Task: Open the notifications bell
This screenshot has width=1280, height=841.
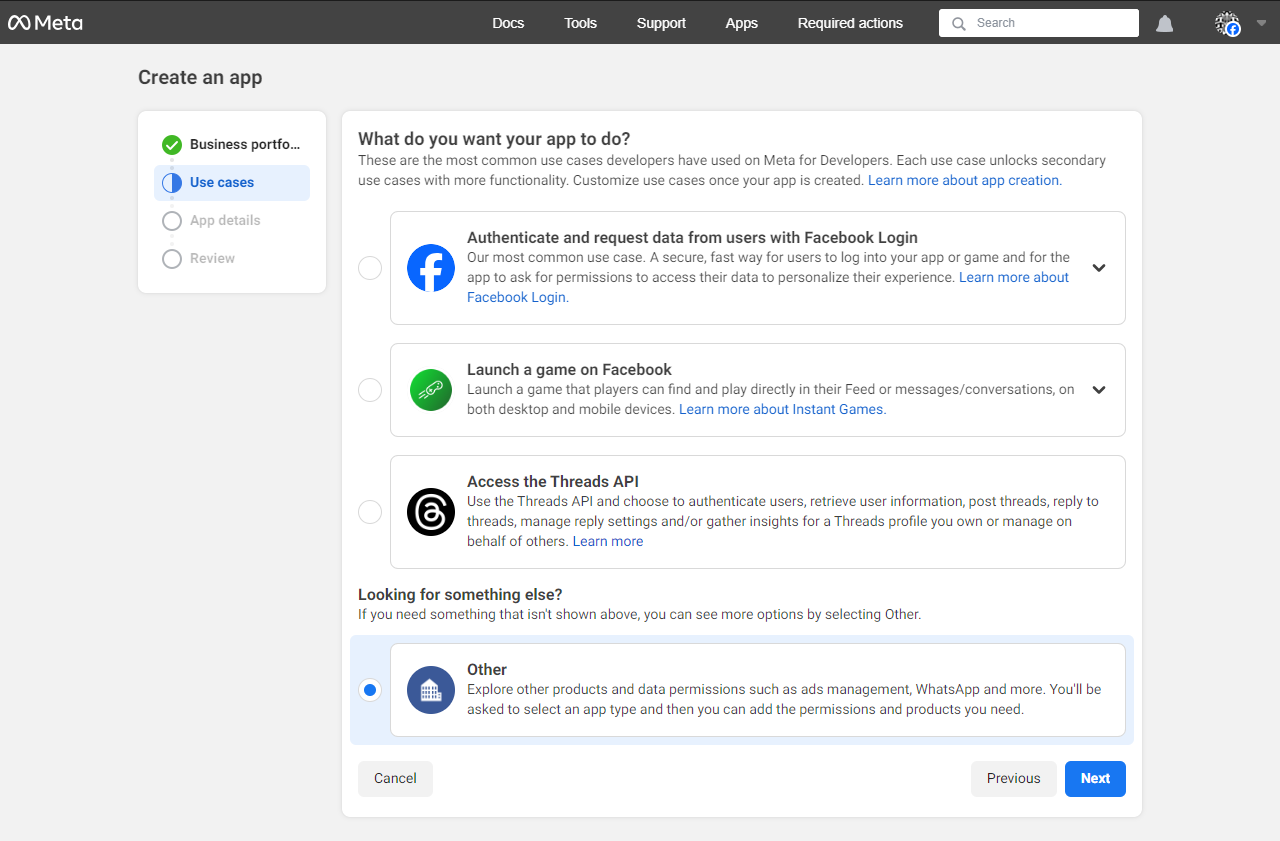Action: coord(1164,23)
